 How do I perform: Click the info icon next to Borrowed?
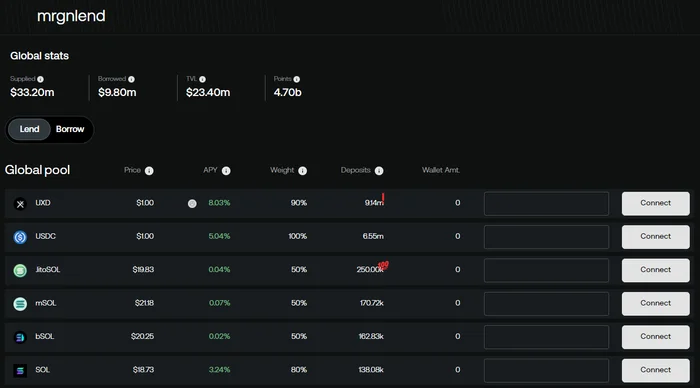131,79
